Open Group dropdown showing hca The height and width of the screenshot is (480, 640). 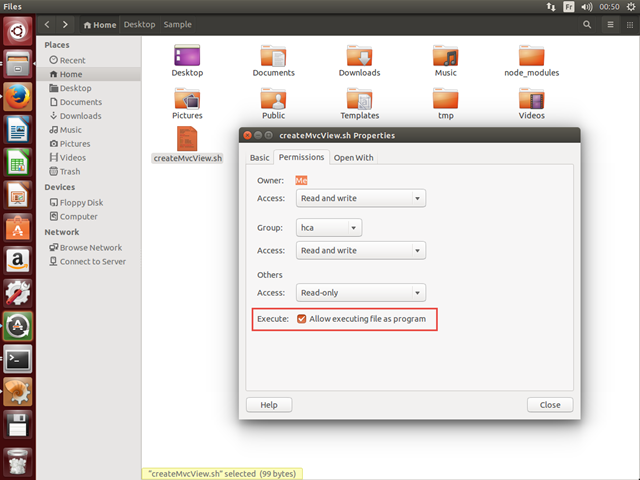tap(329, 228)
